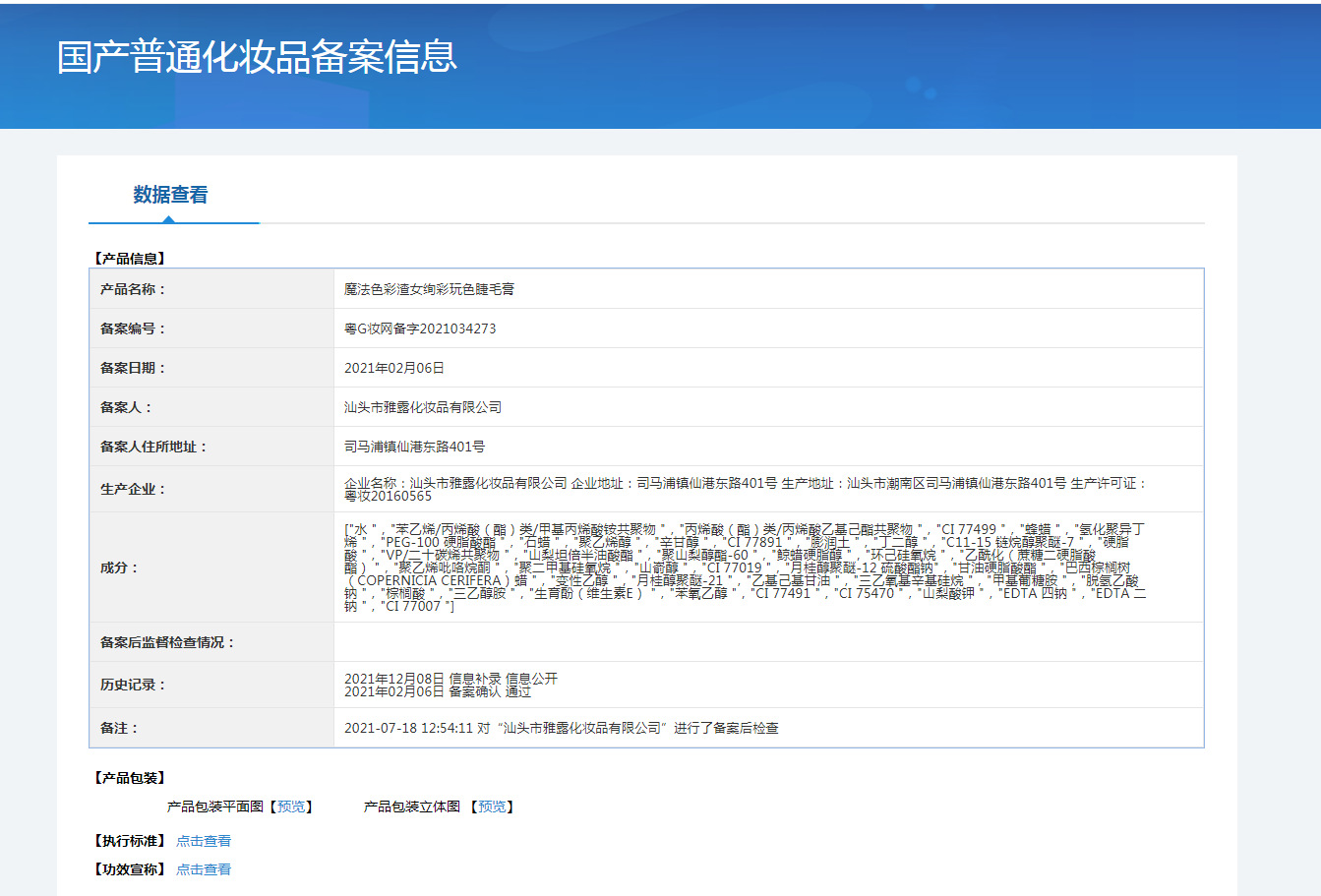Screen dimensions: 1321x896
Task: Click the page title 国产普通化妆品备案信息
Action: point(257,57)
